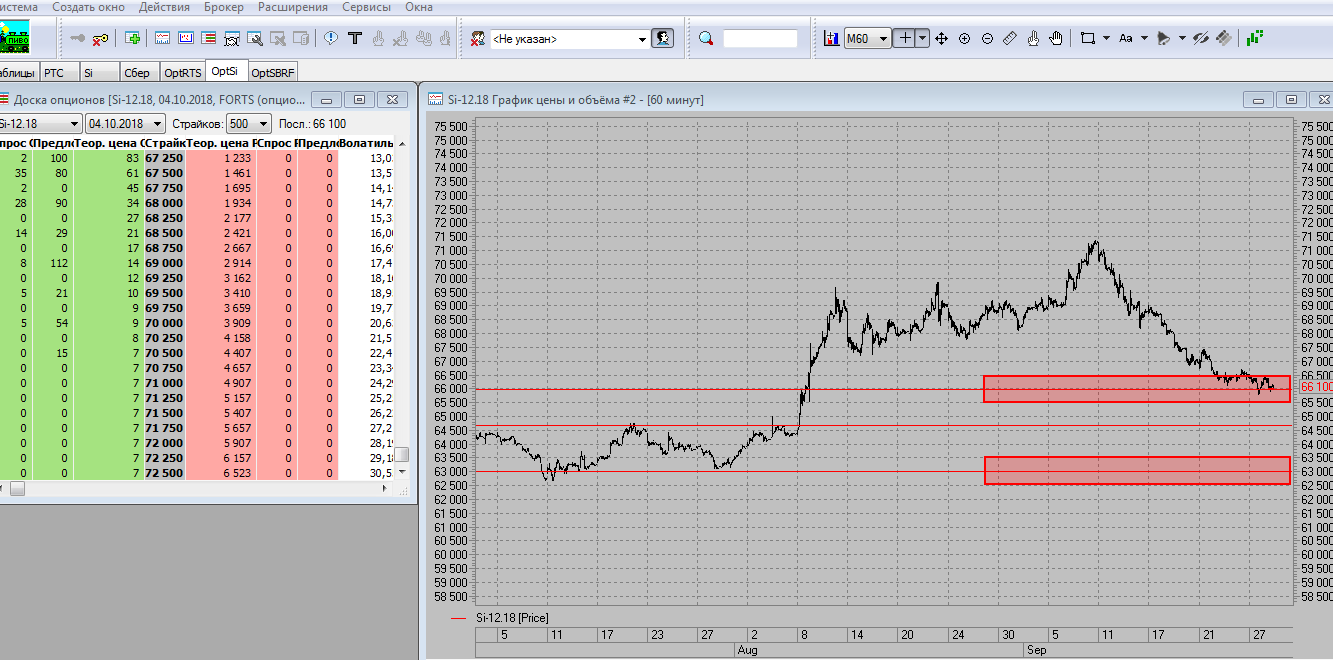Open the Окна menu
Screen dimensions: 1333x660
(419, 7)
